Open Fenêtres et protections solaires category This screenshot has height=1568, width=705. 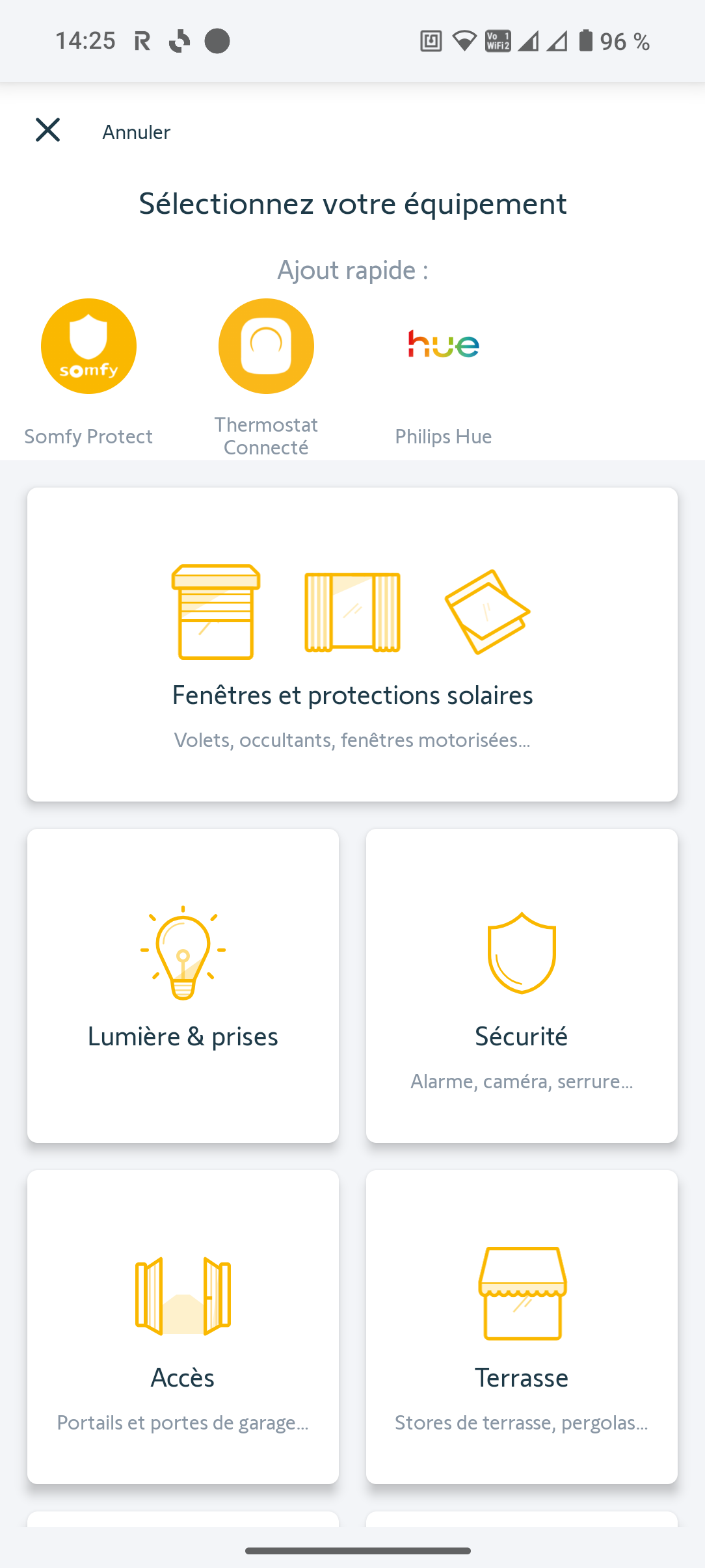pyautogui.click(x=352, y=695)
